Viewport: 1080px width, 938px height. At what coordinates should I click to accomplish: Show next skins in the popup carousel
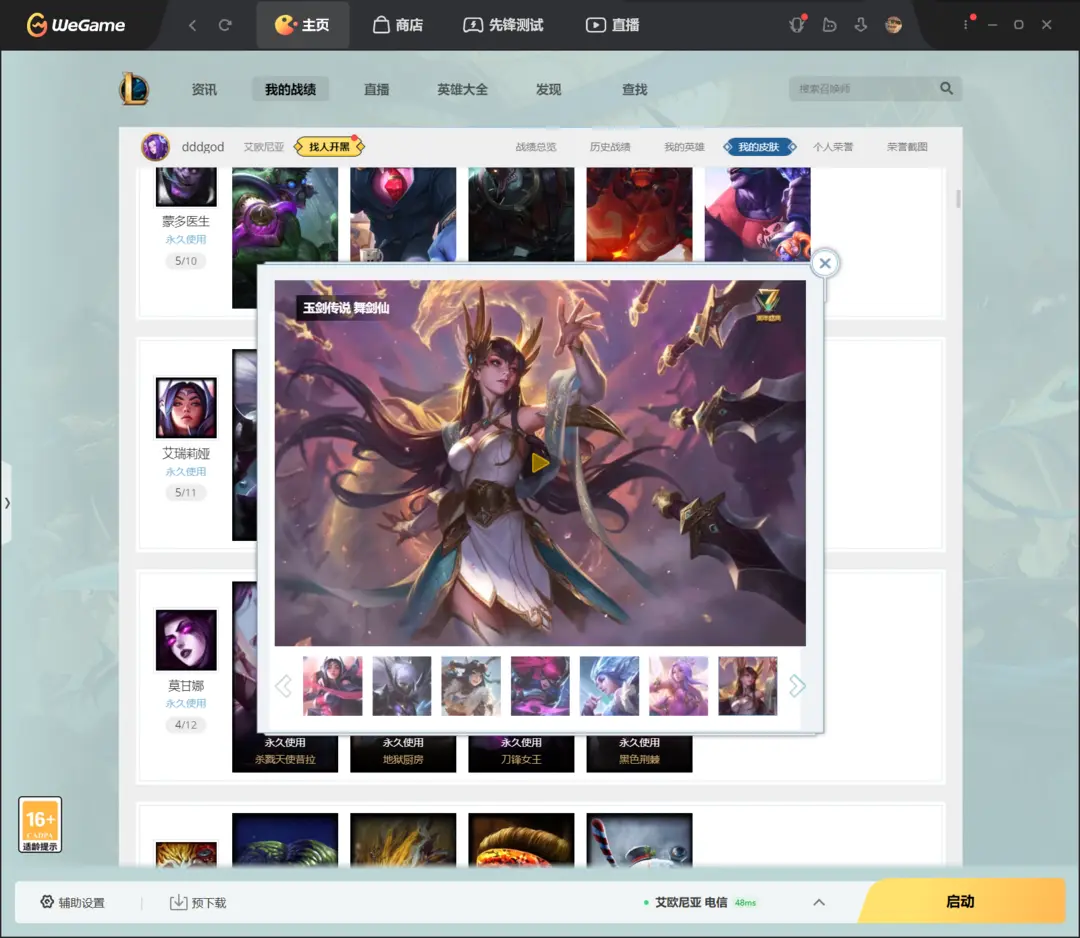797,686
